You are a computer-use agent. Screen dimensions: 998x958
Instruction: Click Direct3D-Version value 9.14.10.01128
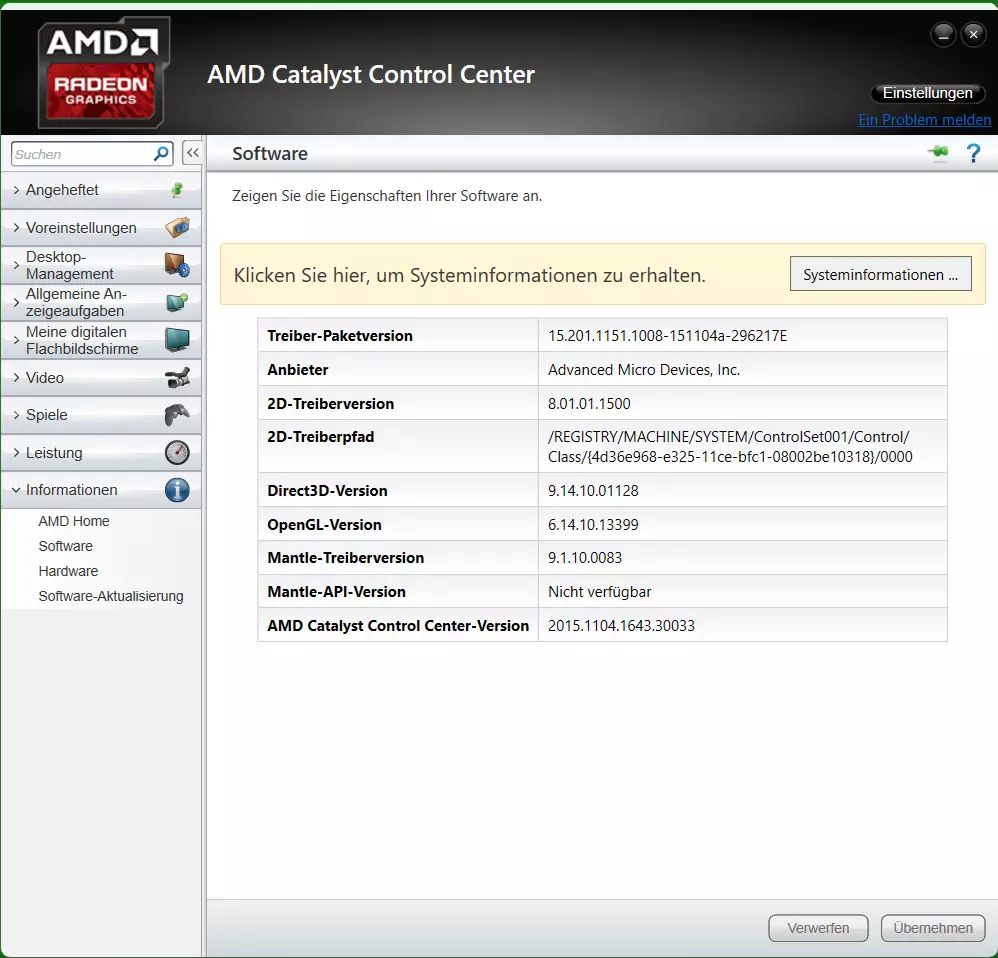[x=593, y=491]
